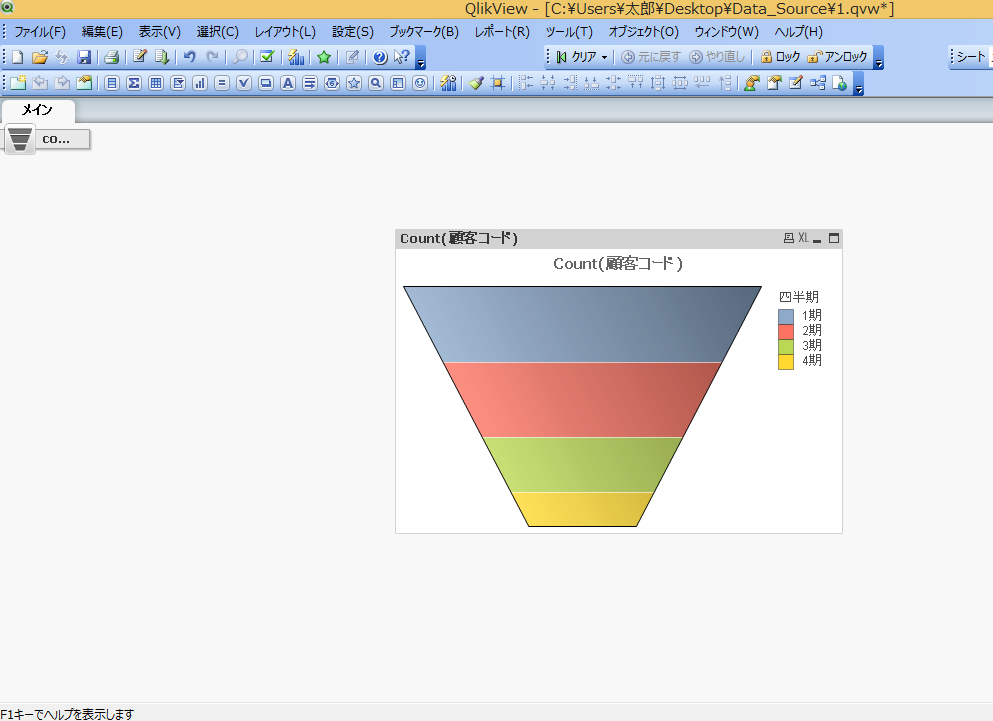The image size is (993, 721).
Task: Open the ツール(T) menu
Action: (x=569, y=32)
